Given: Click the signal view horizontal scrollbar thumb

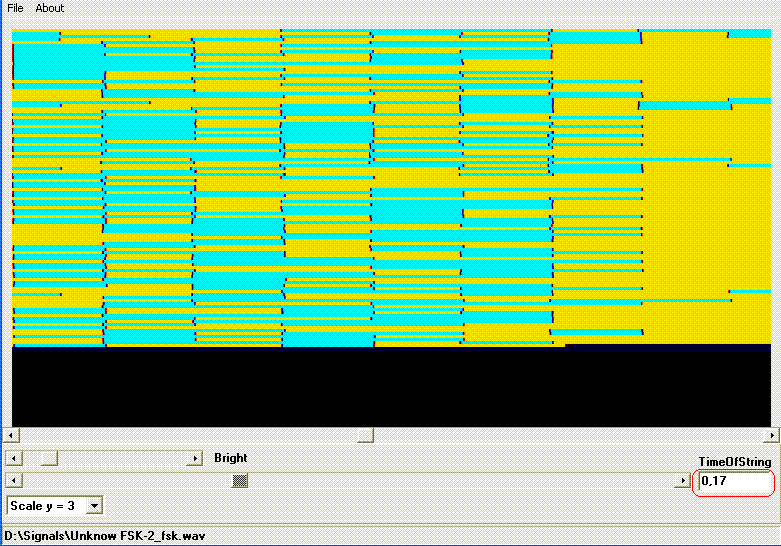Looking at the screenshot, I should [x=365, y=436].
